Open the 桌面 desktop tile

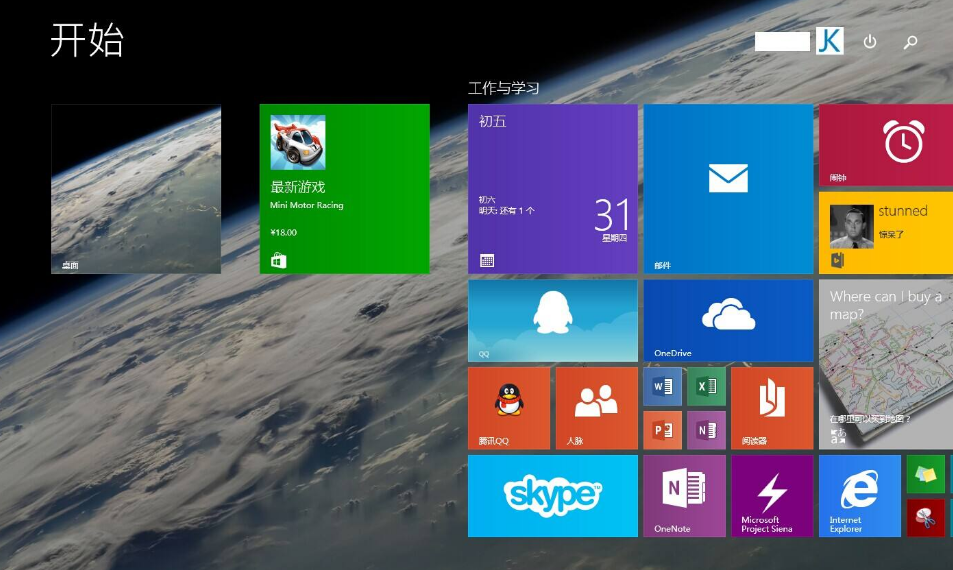136,188
